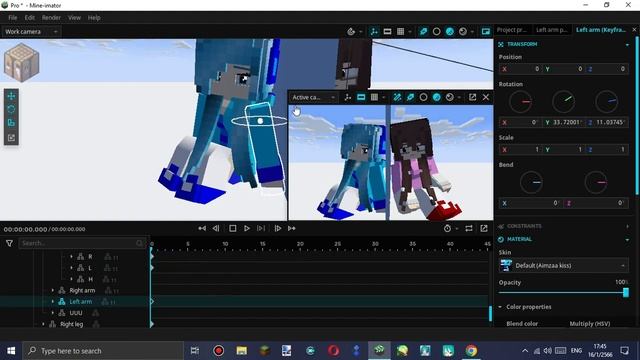Collapse the MATERIAL section
The image size is (640, 360).
(627, 240)
